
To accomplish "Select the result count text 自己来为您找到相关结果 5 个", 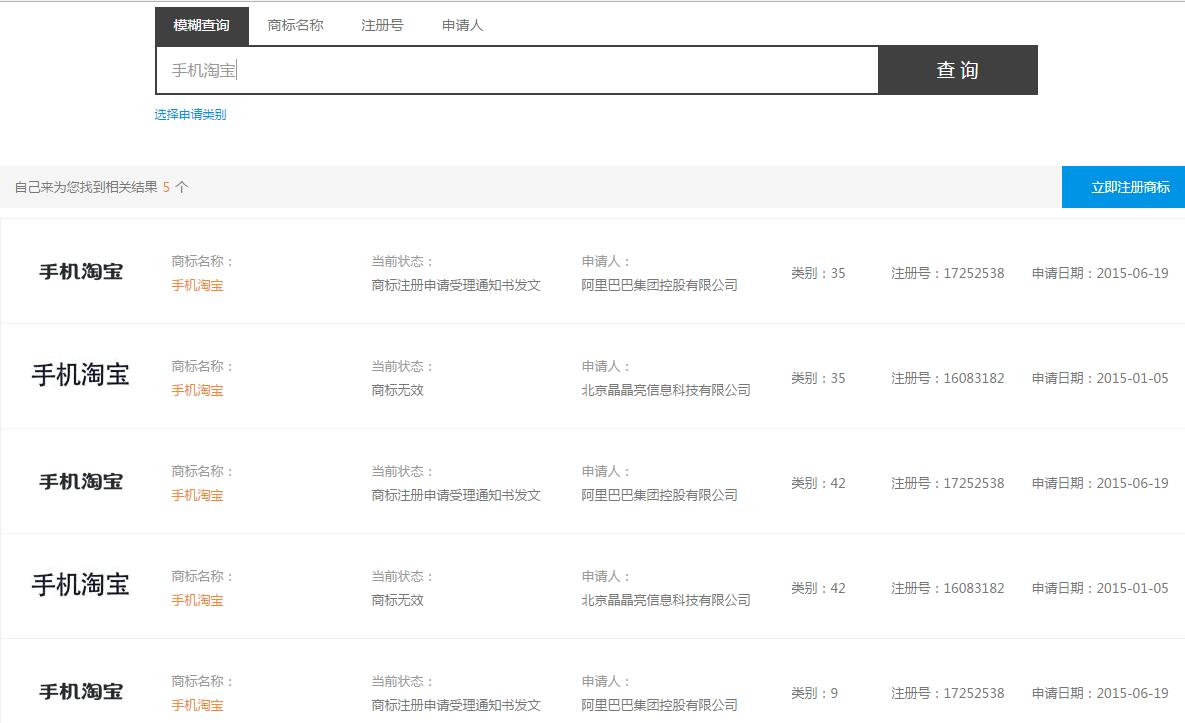I will pyautogui.click(x=101, y=187).
